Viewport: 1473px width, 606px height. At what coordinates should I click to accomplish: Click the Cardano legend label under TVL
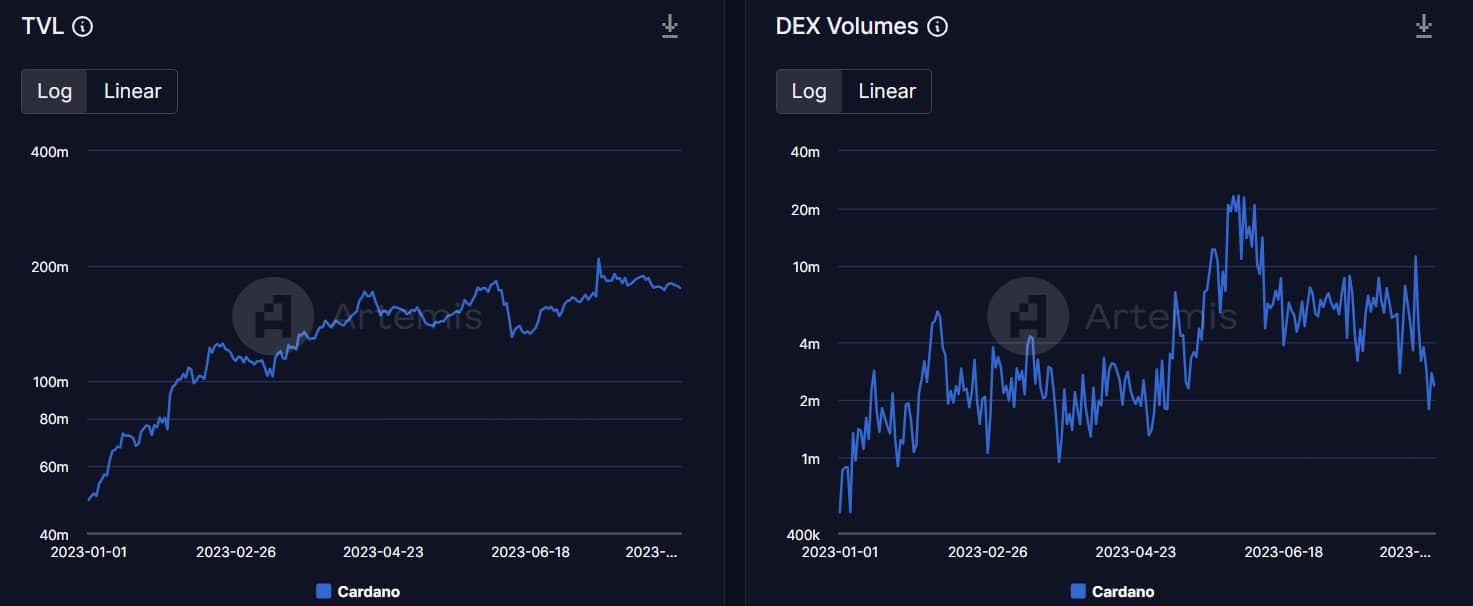pos(369,591)
